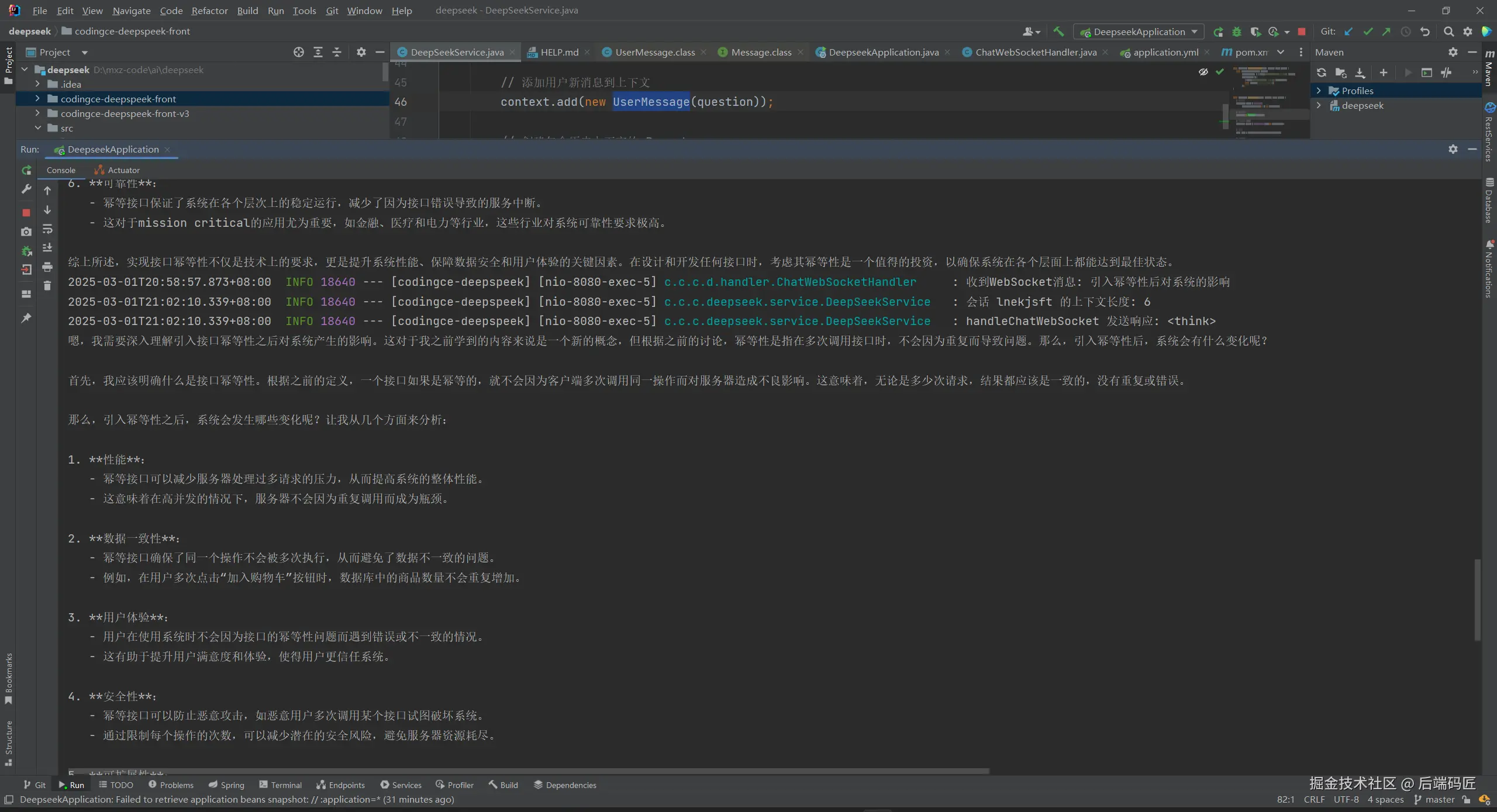Clear all console output with trash icon
Screen dimensions: 1497x812
47,286
